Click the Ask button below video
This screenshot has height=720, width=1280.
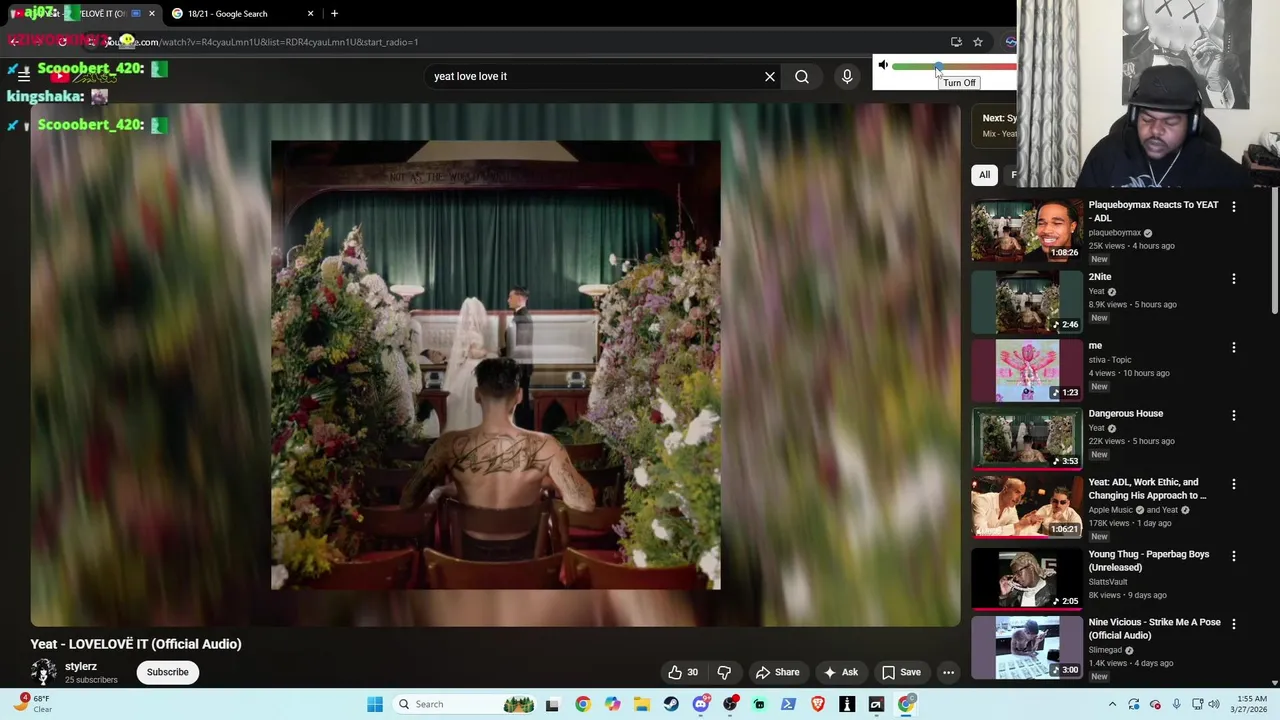840,672
